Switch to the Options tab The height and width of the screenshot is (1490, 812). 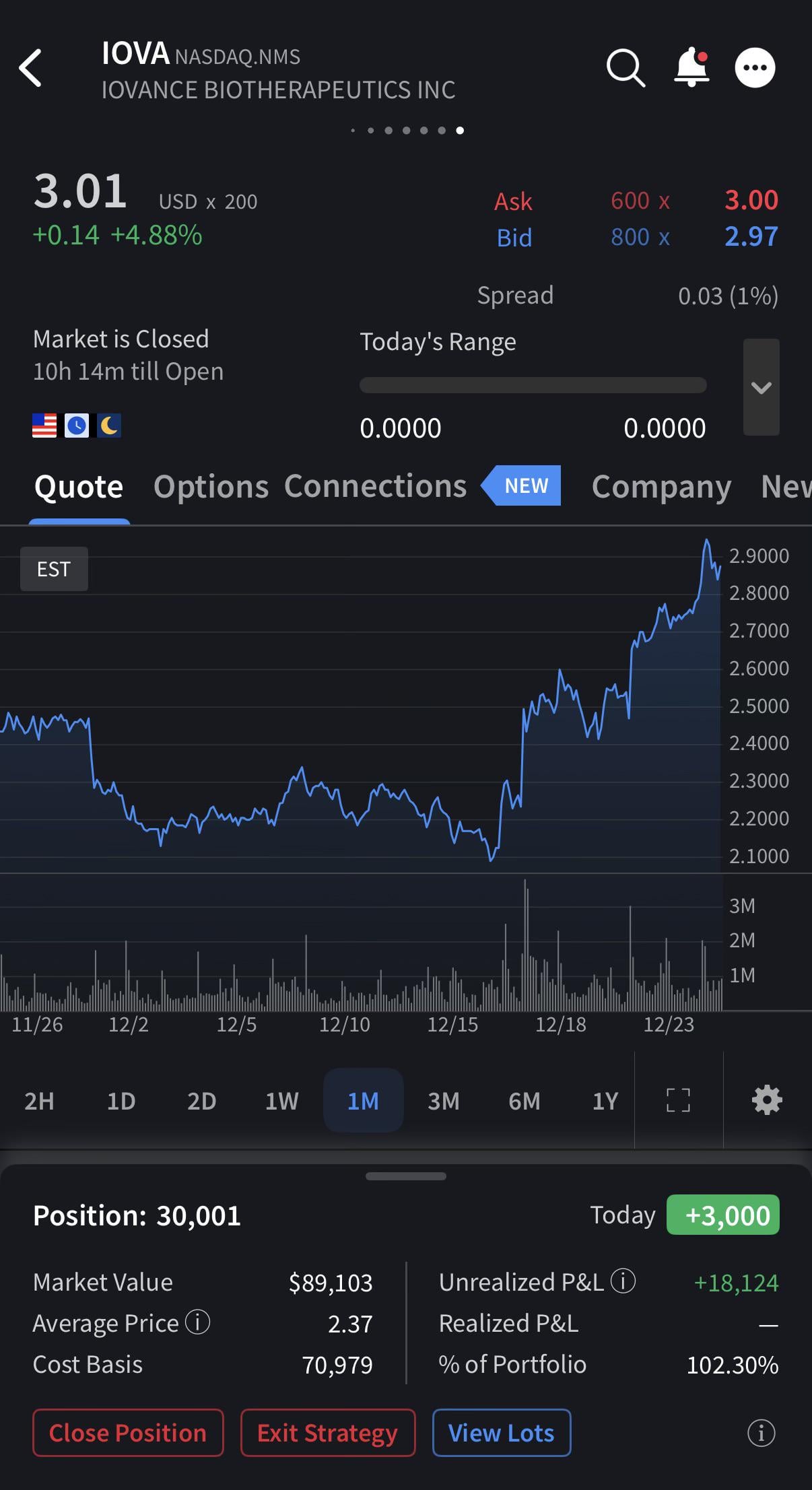[x=211, y=487]
